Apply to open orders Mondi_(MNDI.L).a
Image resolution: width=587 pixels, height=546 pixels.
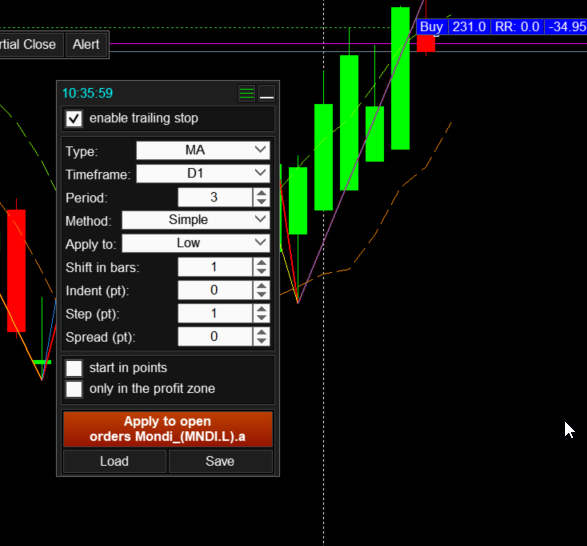point(168,429)
